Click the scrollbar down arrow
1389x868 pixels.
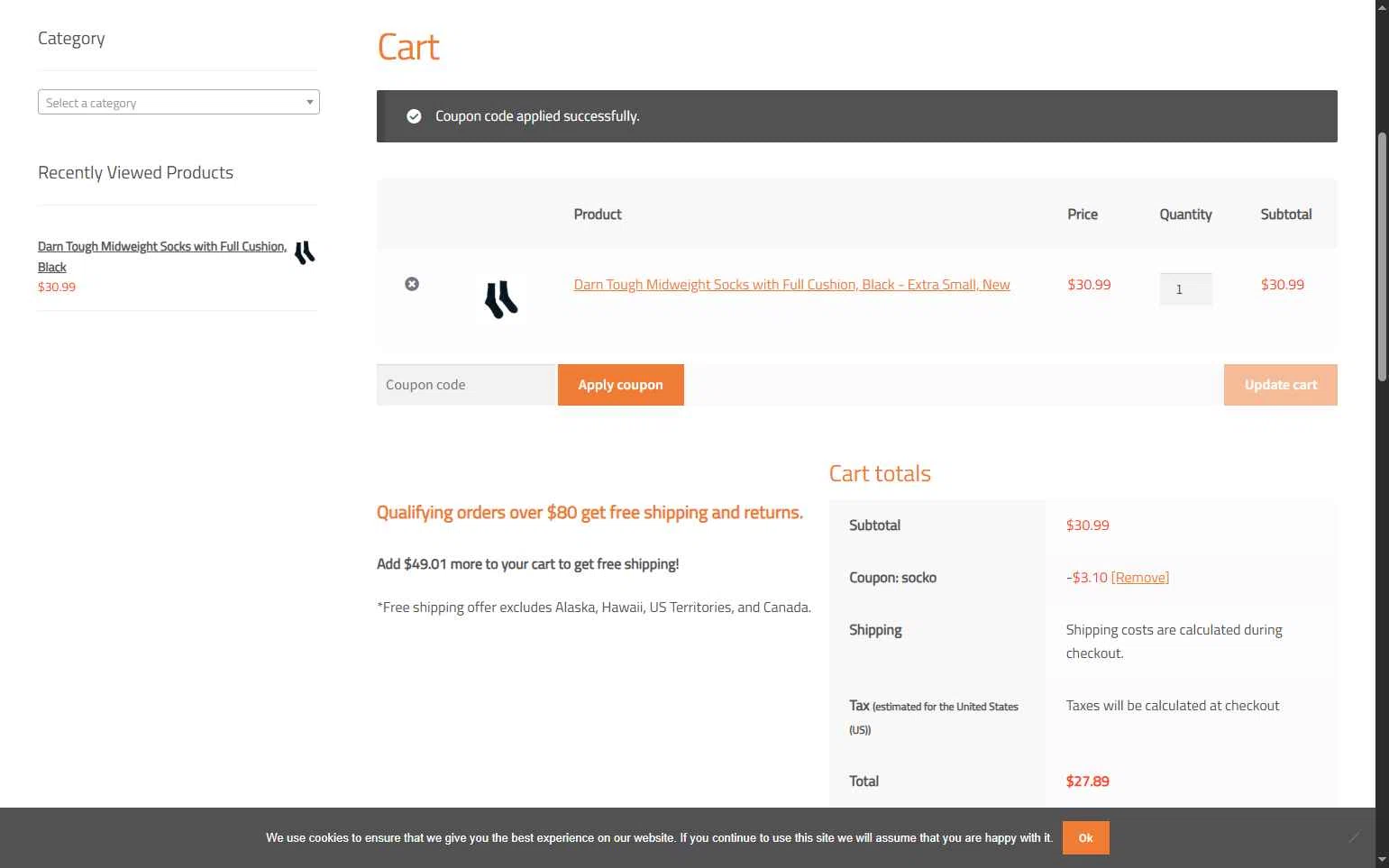(1382, 860)
